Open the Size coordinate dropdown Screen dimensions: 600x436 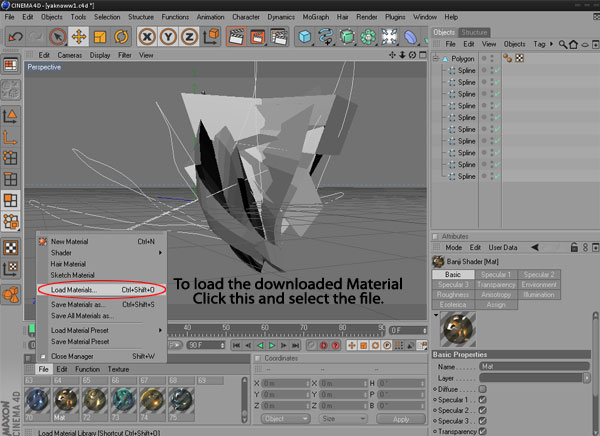click(x=343, y=419)
